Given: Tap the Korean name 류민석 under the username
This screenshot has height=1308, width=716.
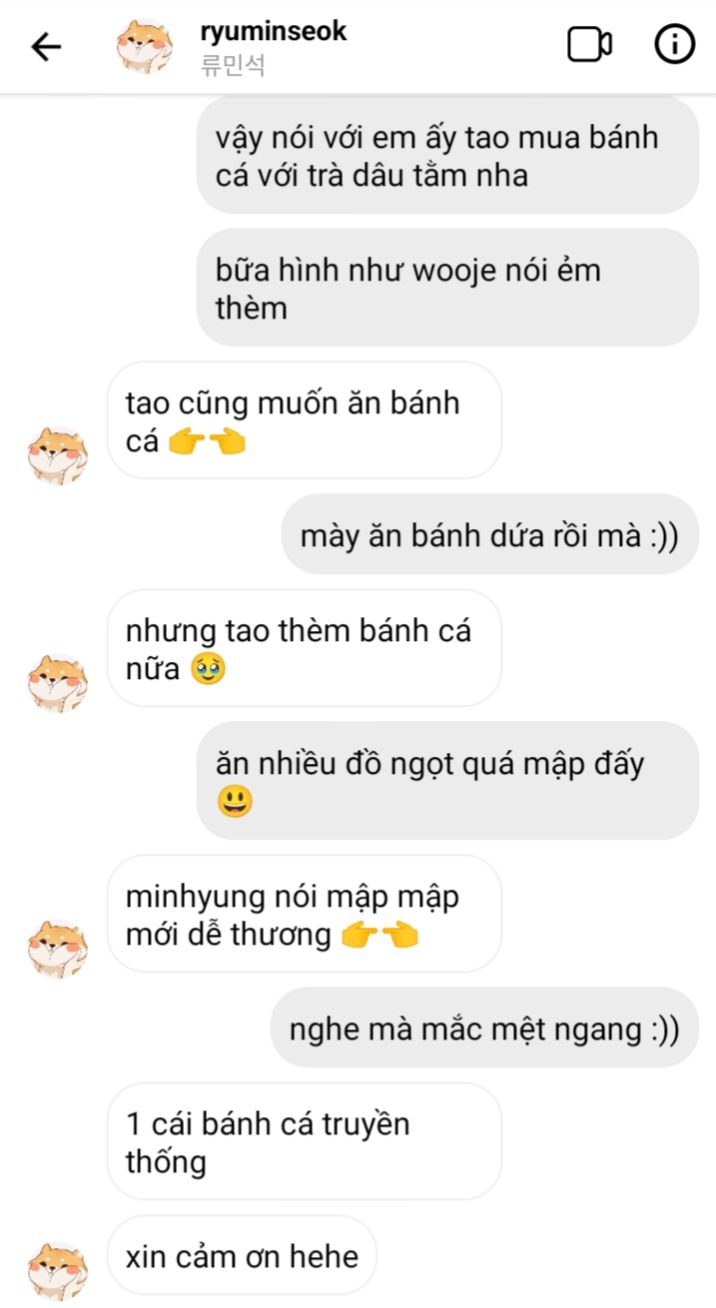Looking at the screenshot, I should (x=232, y=65).
